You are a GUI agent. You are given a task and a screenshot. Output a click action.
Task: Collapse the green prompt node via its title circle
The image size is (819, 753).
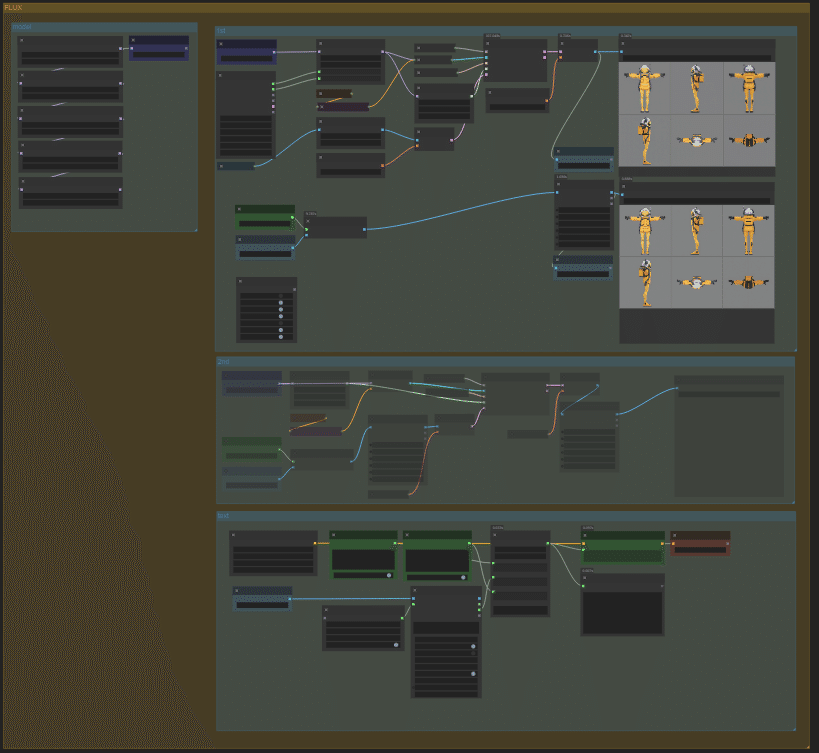tap(240, 209)
